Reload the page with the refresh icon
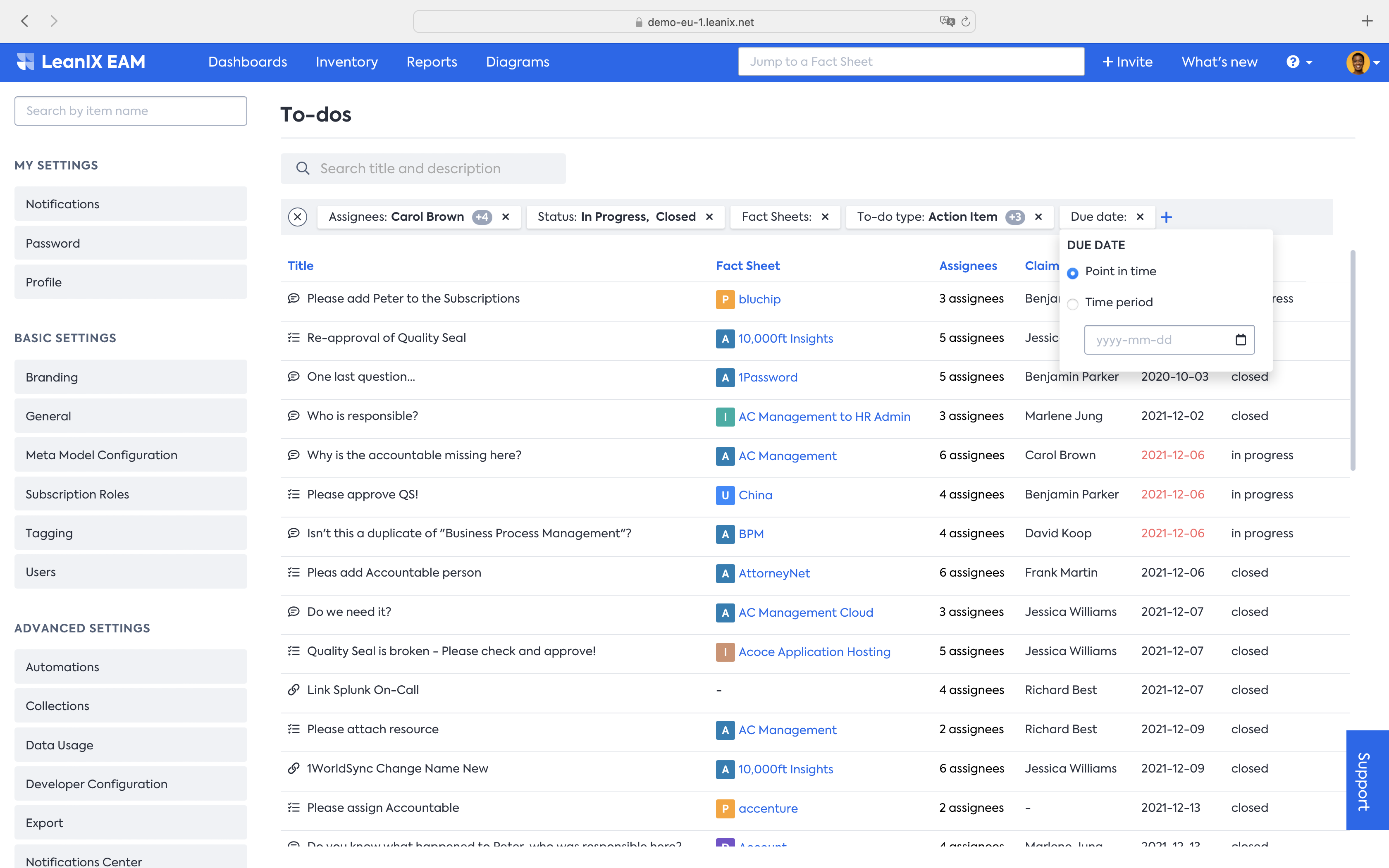Viewport: 1389px width, 868px height. coord(965,22)
